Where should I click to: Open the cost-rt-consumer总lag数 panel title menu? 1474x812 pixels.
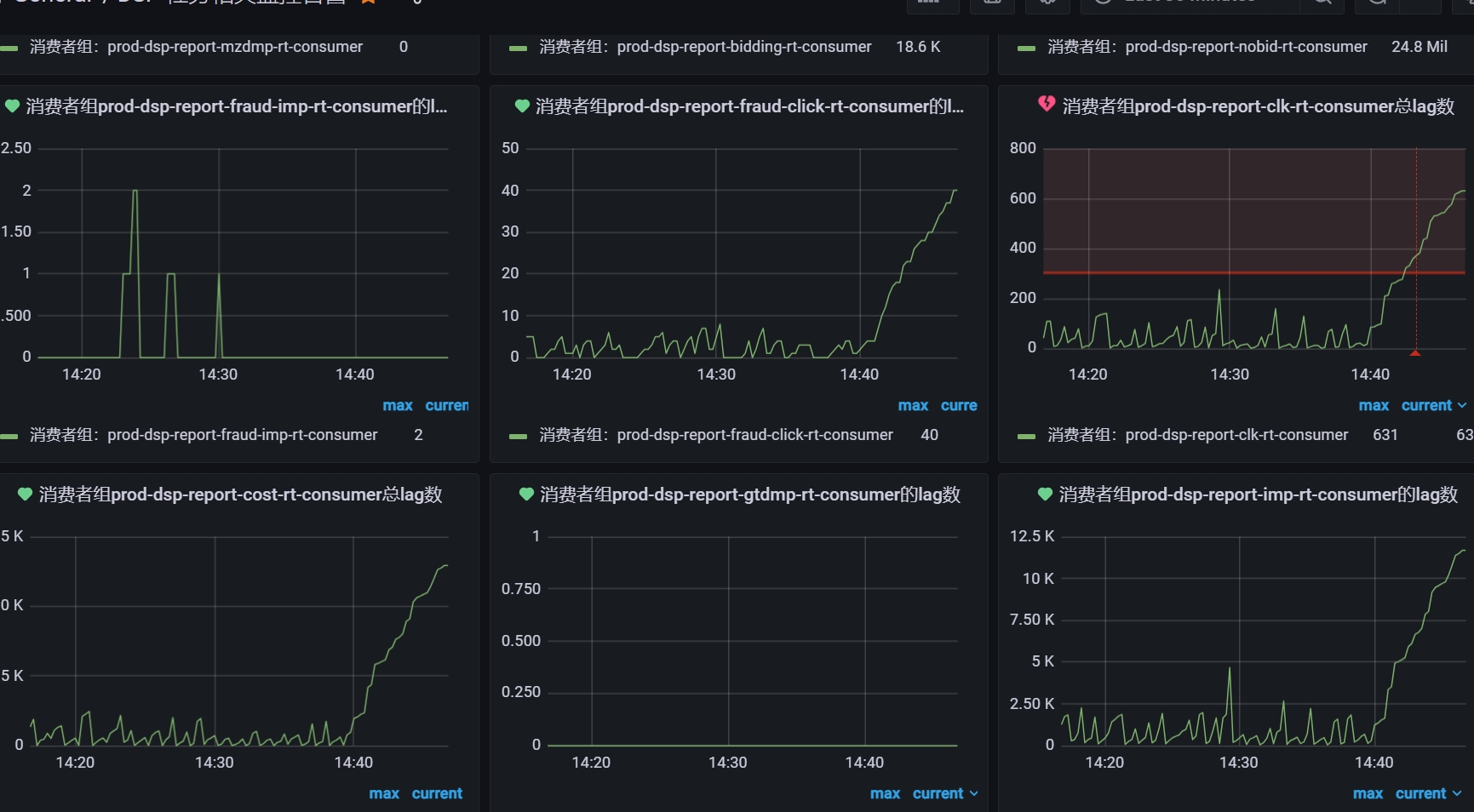coord(240,495)
